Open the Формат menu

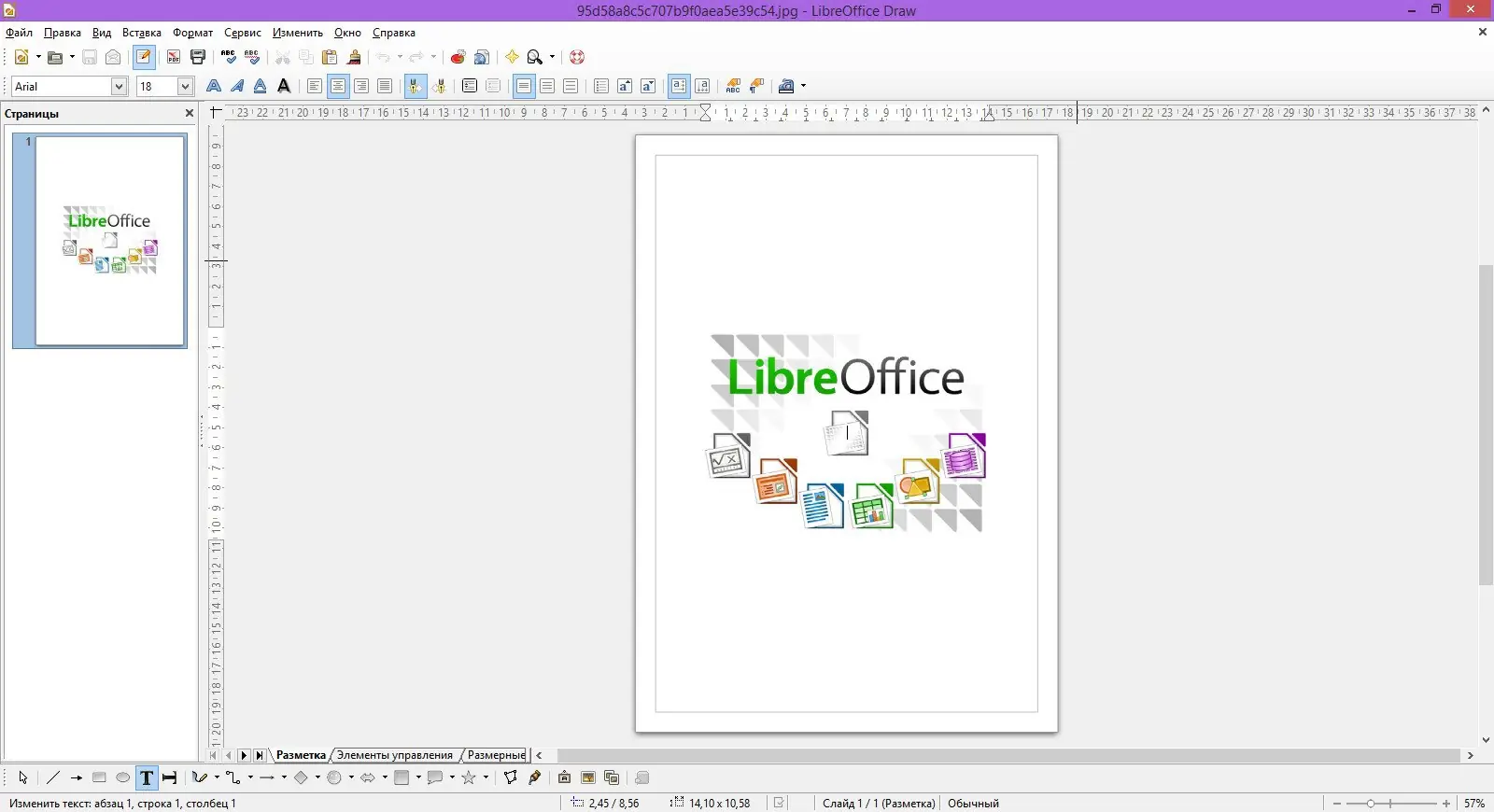192,33
